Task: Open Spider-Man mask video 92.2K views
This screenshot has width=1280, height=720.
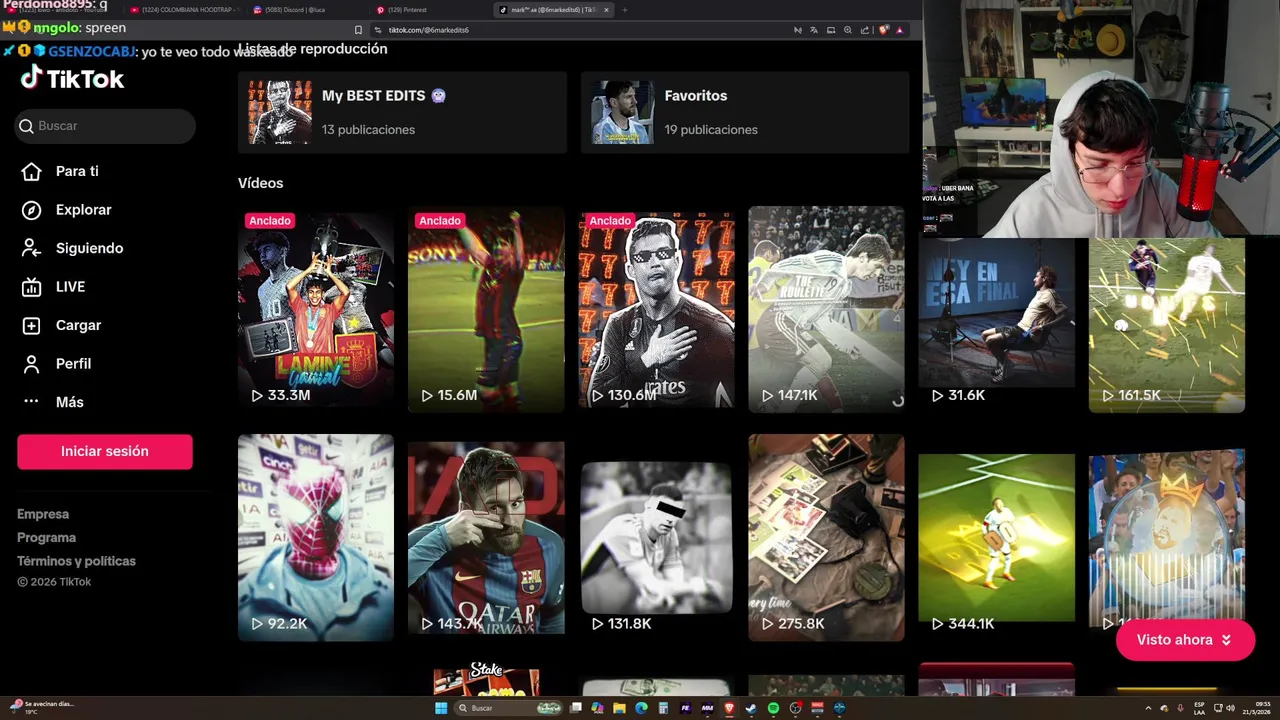Action: point(316,537)
